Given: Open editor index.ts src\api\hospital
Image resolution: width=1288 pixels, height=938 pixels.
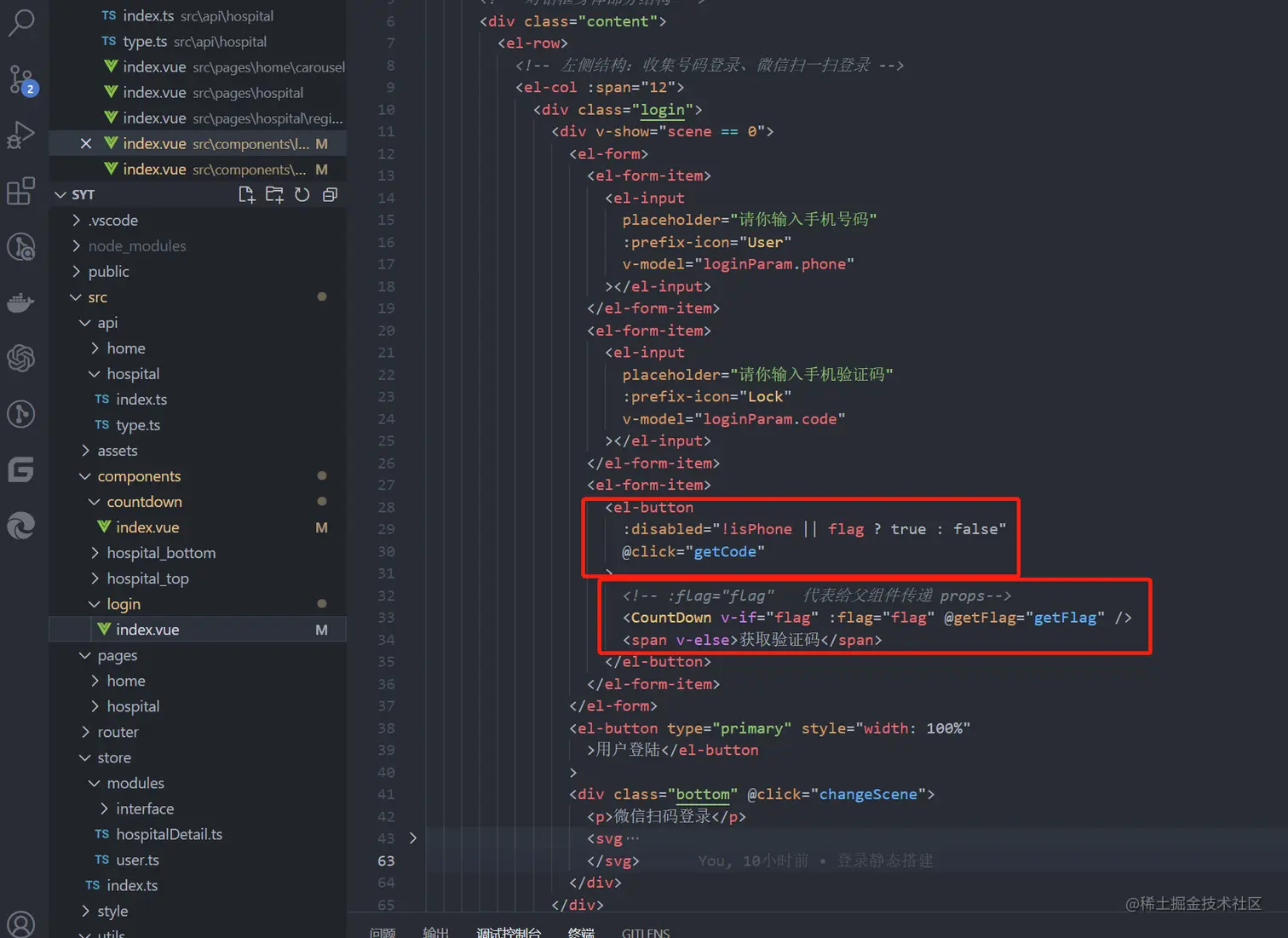Looking at the screenshot, I should pos(198,15).
